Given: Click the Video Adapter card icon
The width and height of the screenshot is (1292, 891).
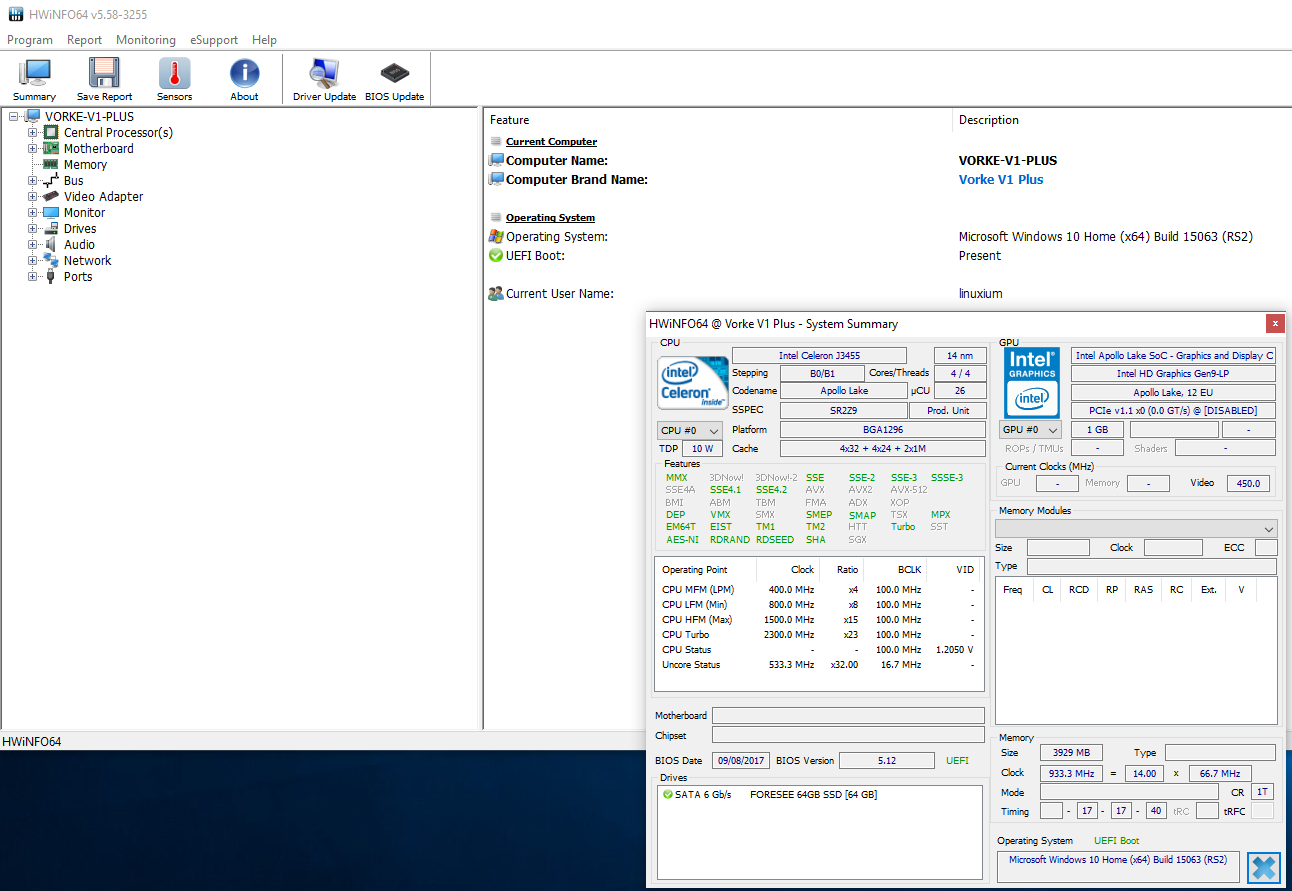Looking at the screenshot, I should point(50,196).
